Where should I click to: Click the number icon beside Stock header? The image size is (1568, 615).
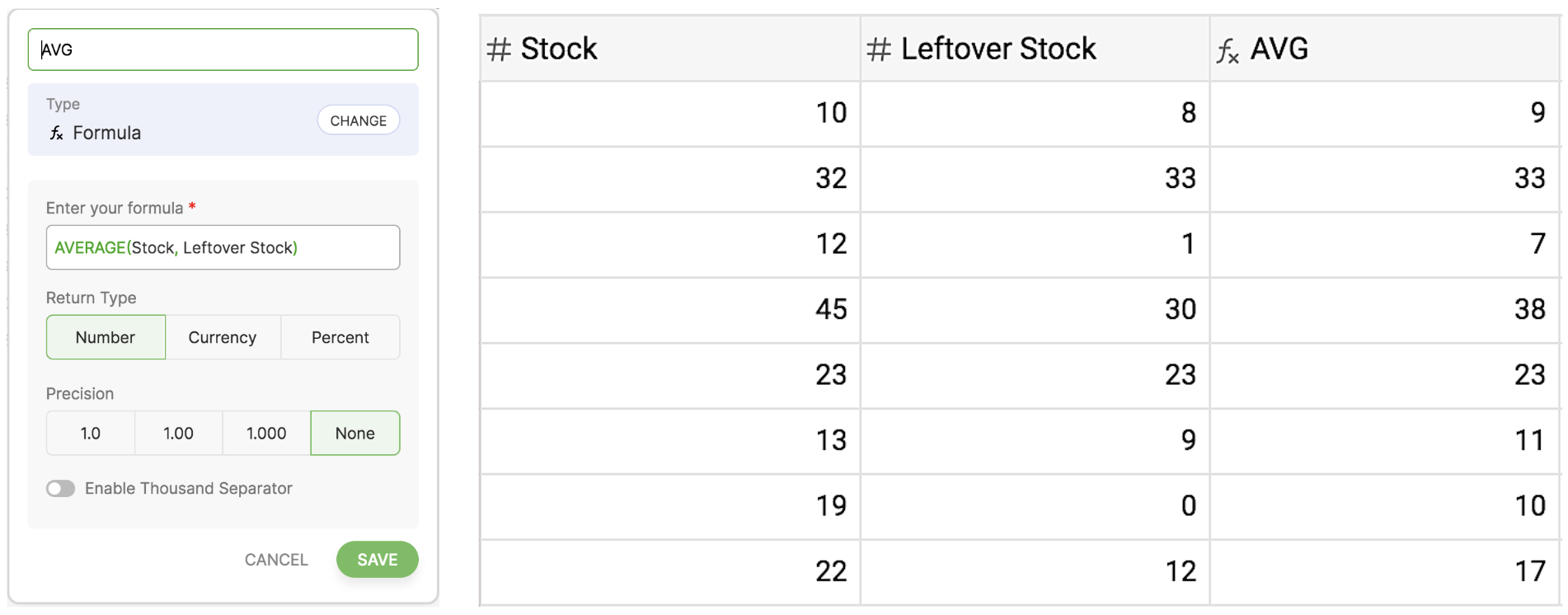pyautogui.click(x=499, y=49)
